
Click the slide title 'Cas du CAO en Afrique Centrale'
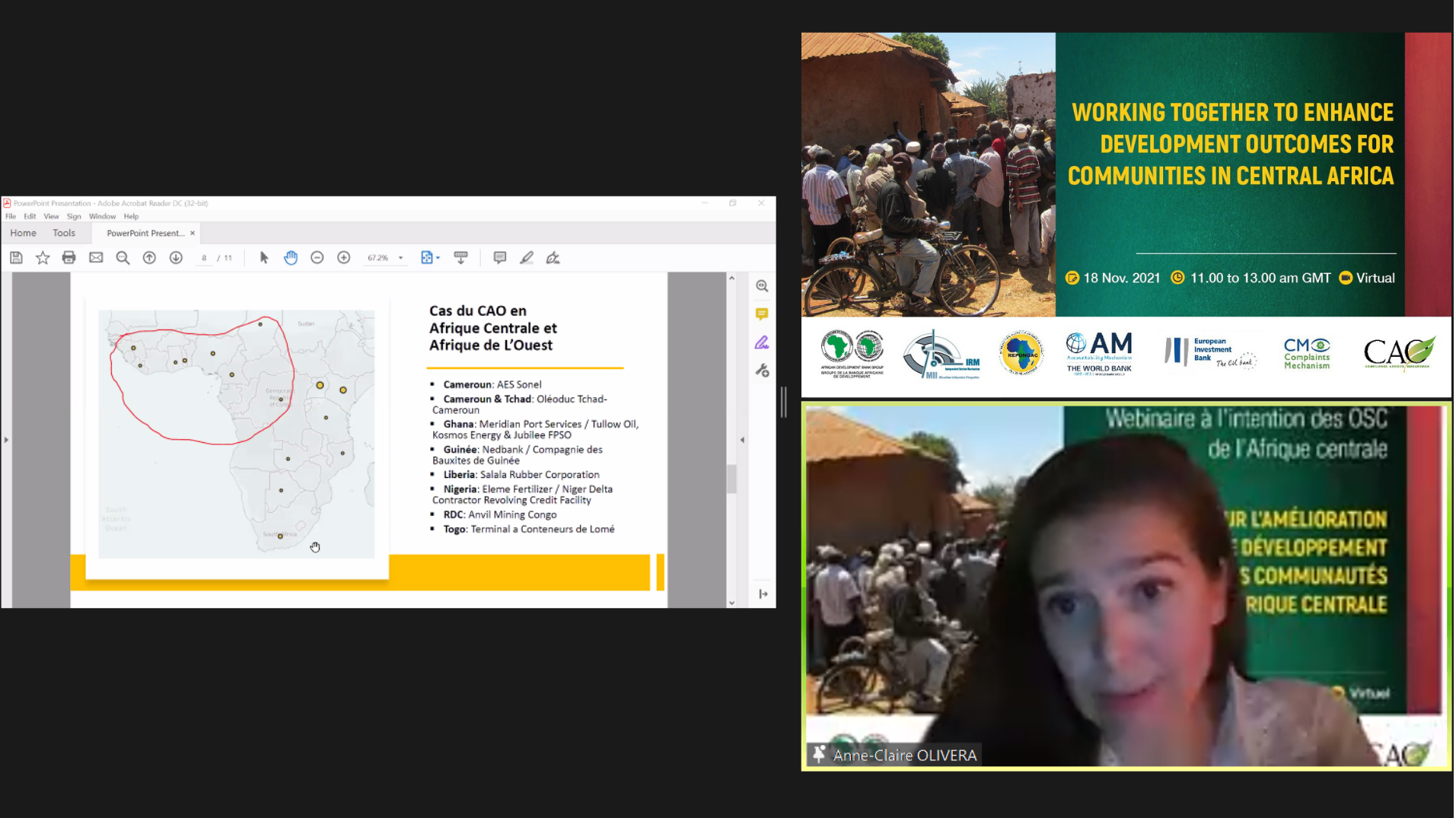492,328
